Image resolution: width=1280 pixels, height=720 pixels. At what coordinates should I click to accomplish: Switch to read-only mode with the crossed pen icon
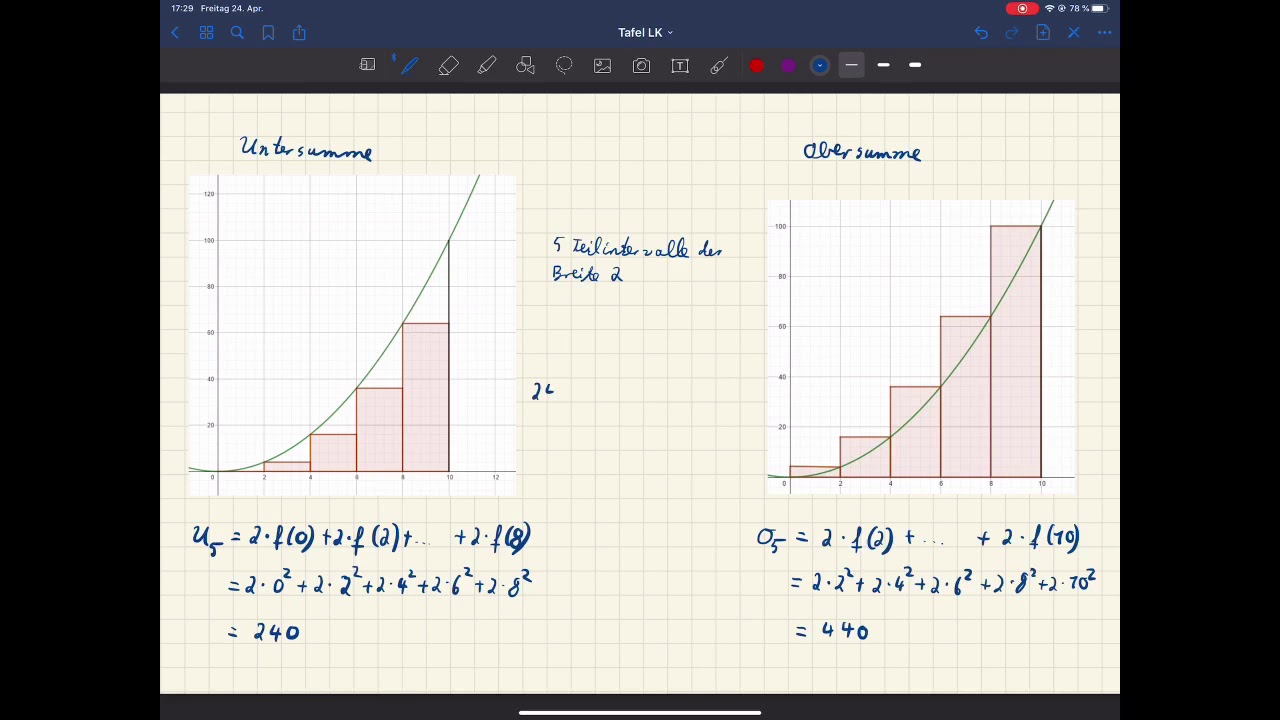point(1074,33)
